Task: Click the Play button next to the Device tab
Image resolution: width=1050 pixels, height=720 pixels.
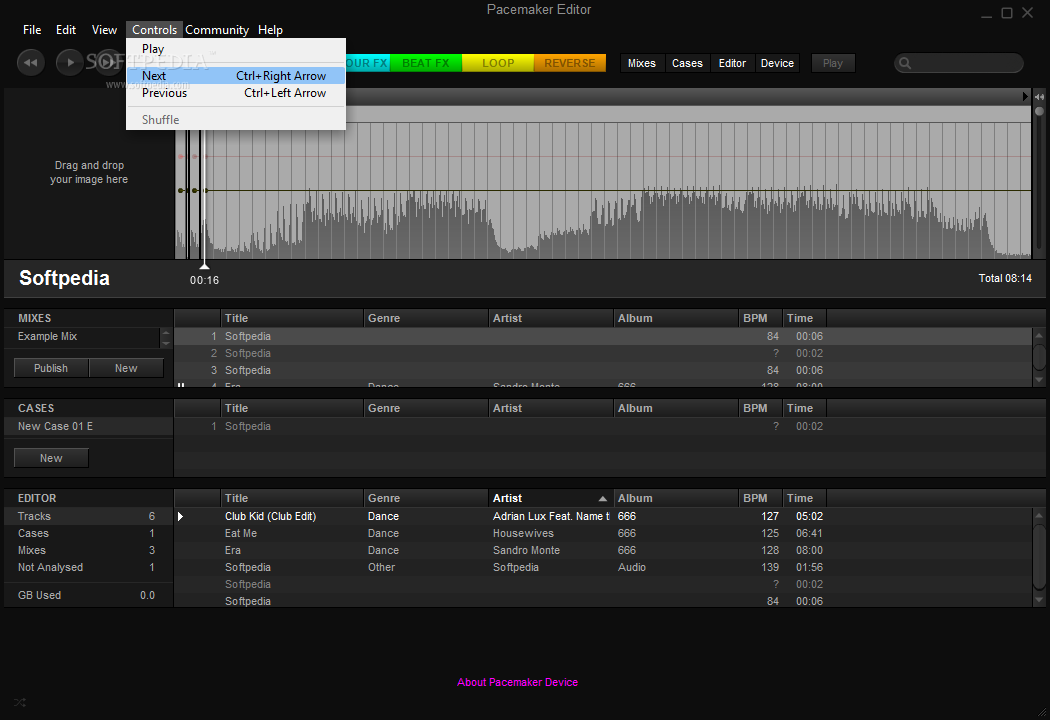Action: (x=833, y=63)
